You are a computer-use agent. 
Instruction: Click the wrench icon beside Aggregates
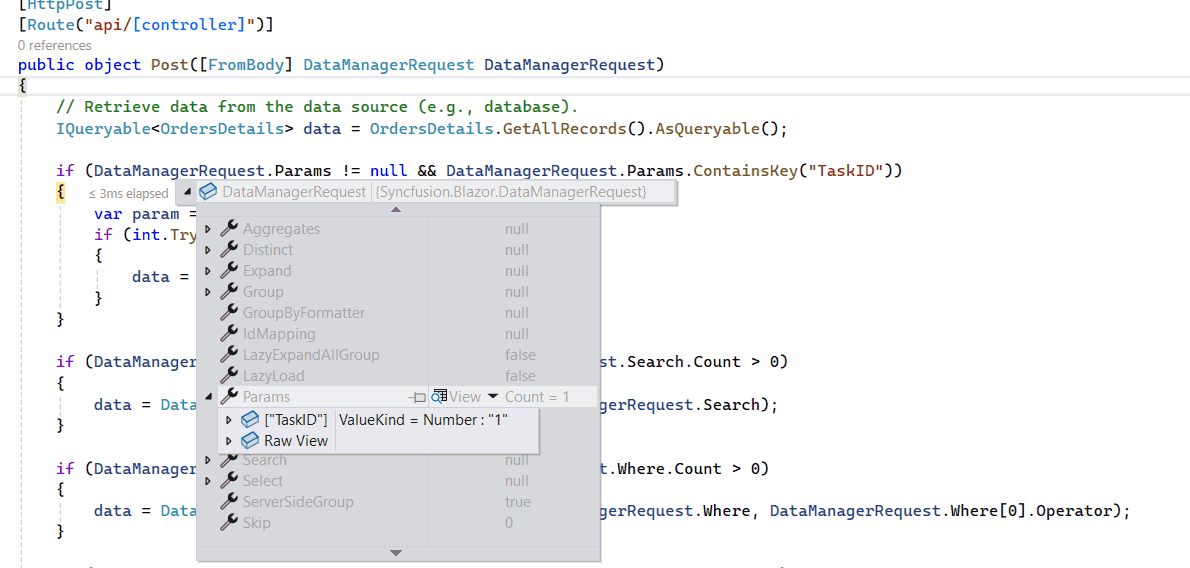228,229
